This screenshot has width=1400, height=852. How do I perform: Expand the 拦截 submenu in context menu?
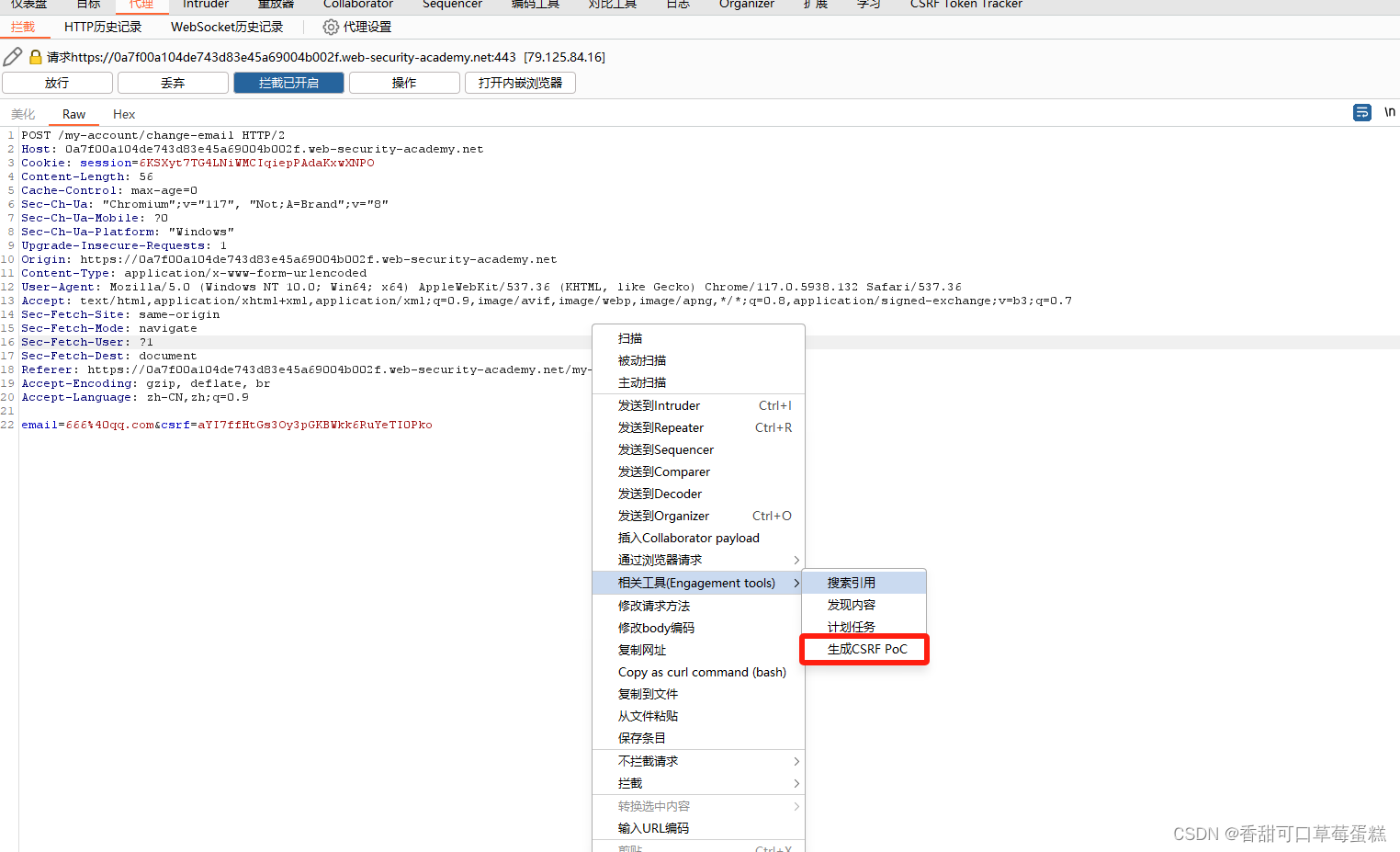[x=698, y=783]
